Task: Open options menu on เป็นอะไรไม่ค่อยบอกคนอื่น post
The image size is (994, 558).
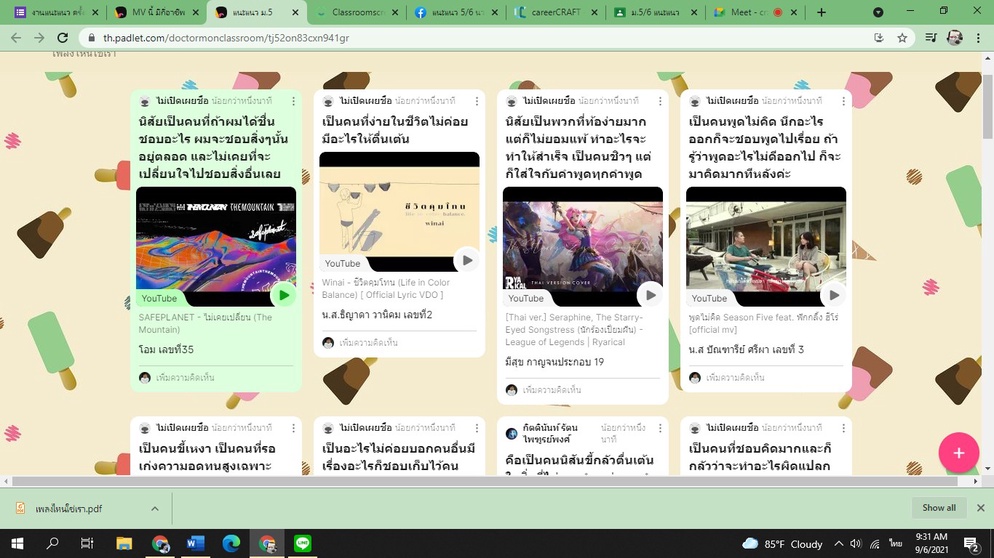Action: point(477,428)
